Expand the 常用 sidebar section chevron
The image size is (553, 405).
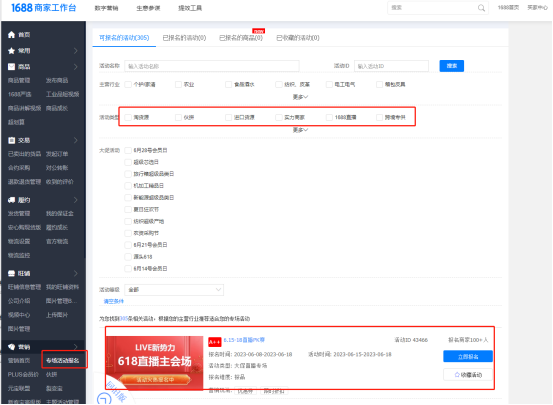[75, 51]
